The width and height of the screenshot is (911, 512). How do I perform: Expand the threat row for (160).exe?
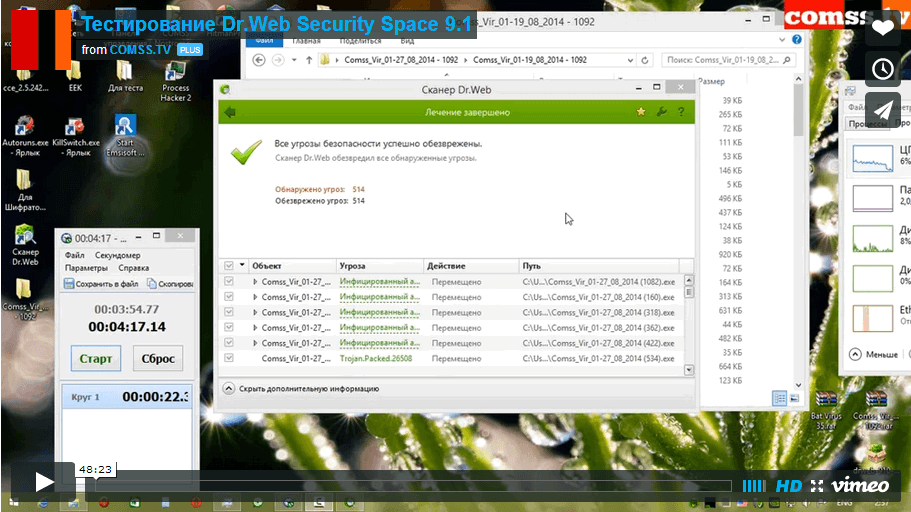(254, 297)
